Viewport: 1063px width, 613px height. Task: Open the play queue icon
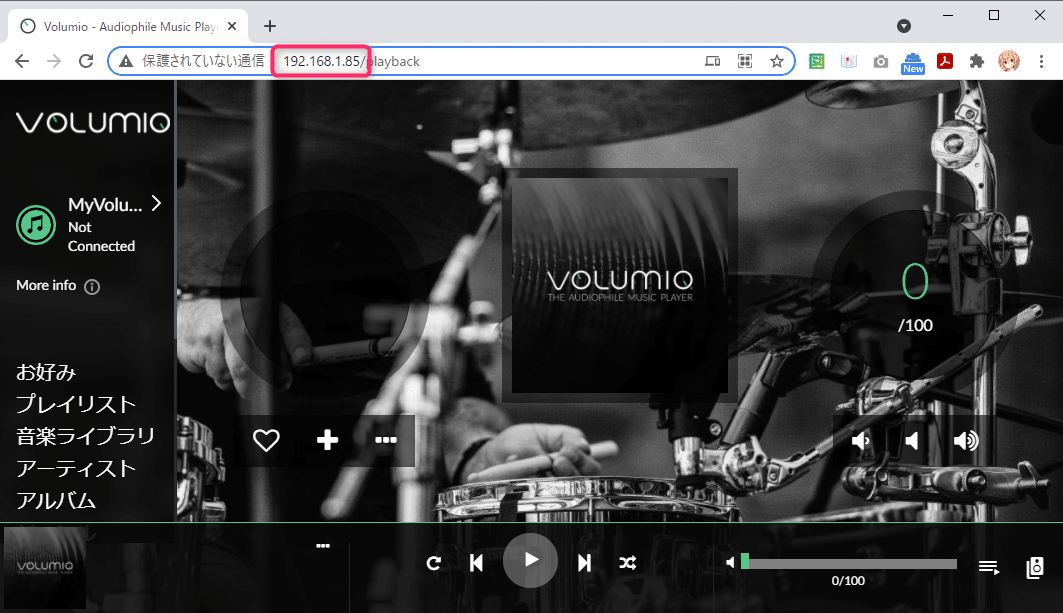pos(989,567)
